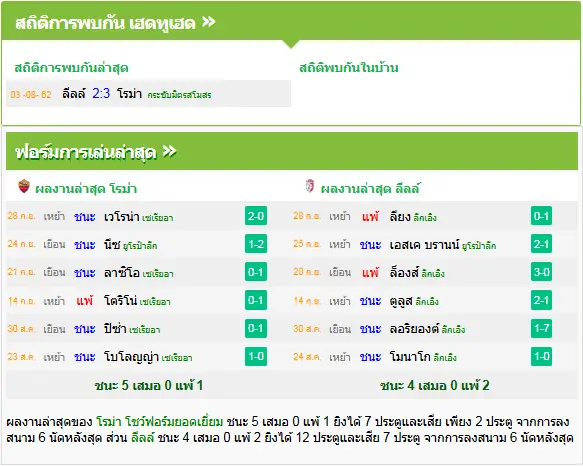Click the 2-0 score badge for เวโรน่า

pos(256,216)
